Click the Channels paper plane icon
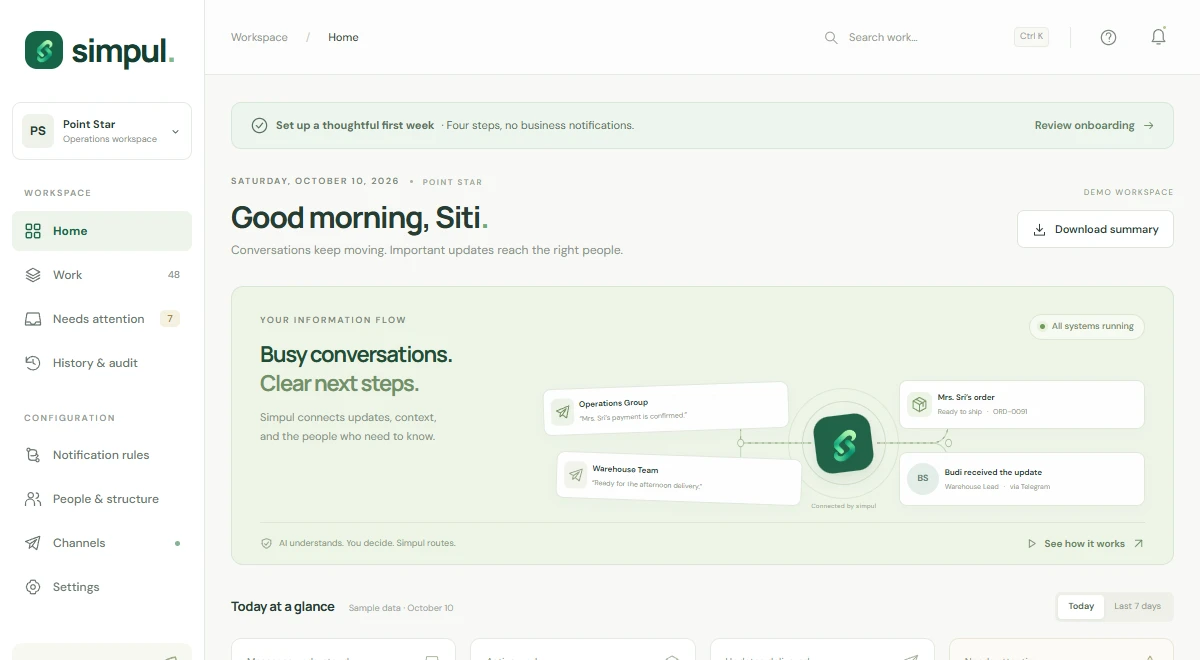Image resolution: width=1200 pixels, height=660 pixels. point(33,543)
